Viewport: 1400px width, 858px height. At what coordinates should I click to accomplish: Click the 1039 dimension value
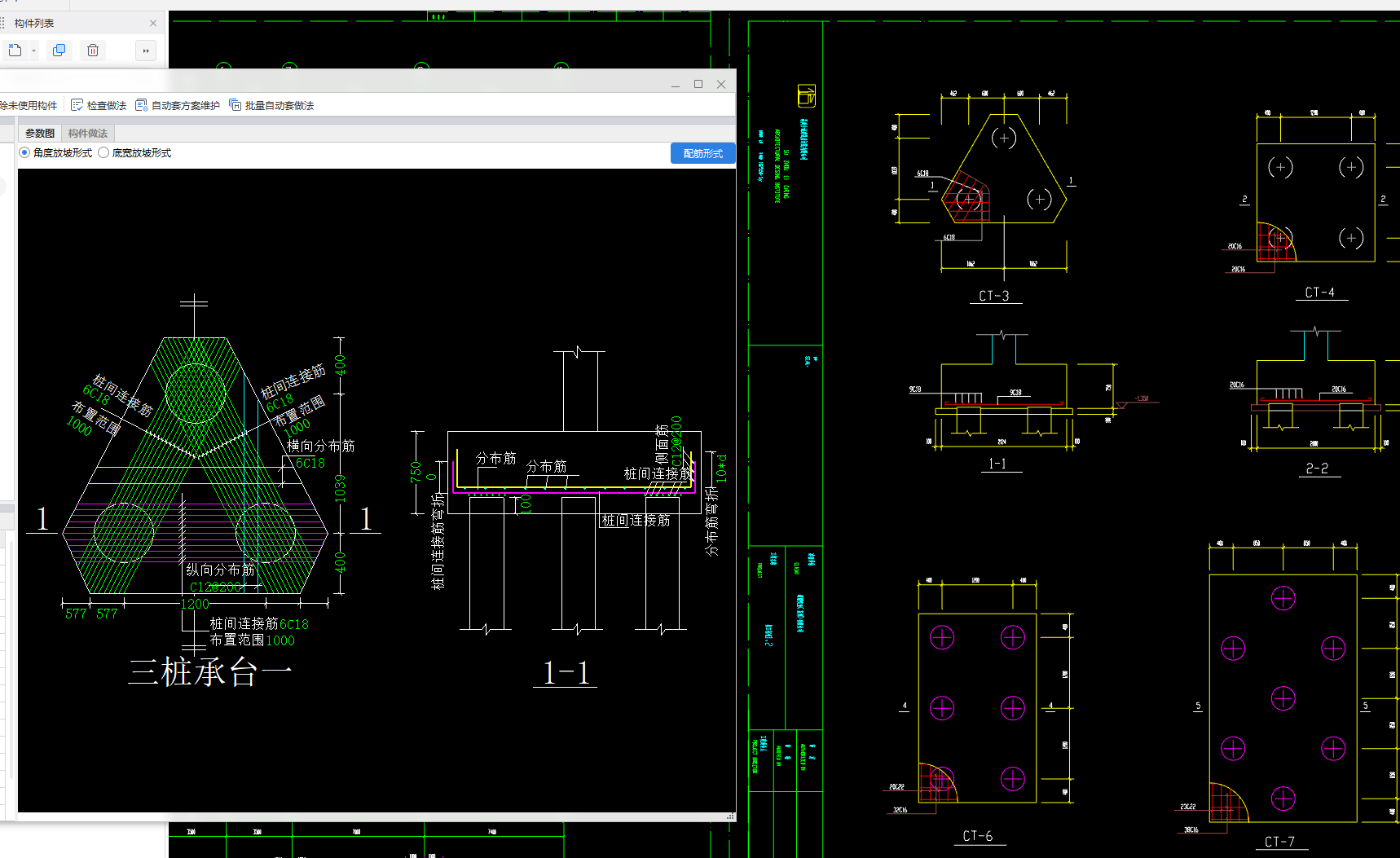[x=341, y=487]
